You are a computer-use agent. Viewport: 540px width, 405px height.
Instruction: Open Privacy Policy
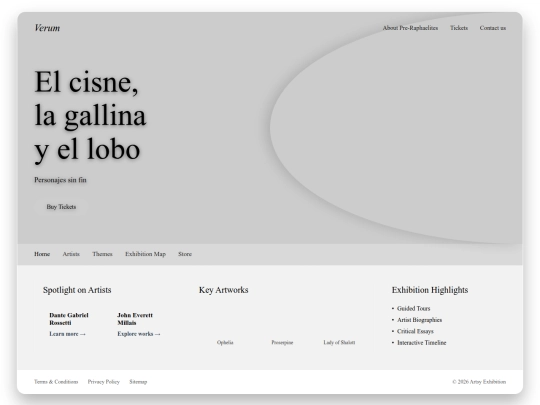tap(104, 382)
